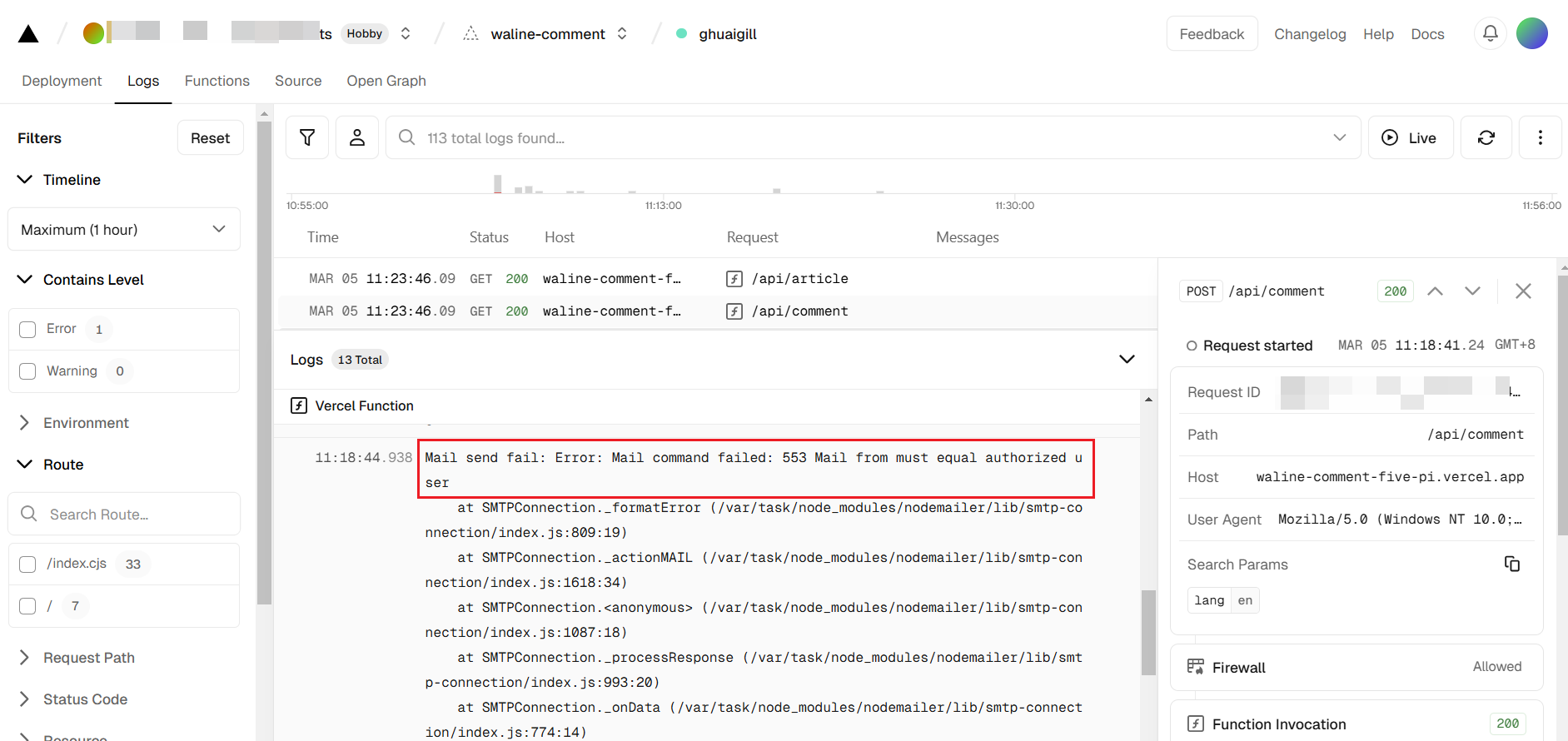Click the Vercel triangle logo
The height and width of the screenshot is (741, 1568).
point(28,34)
